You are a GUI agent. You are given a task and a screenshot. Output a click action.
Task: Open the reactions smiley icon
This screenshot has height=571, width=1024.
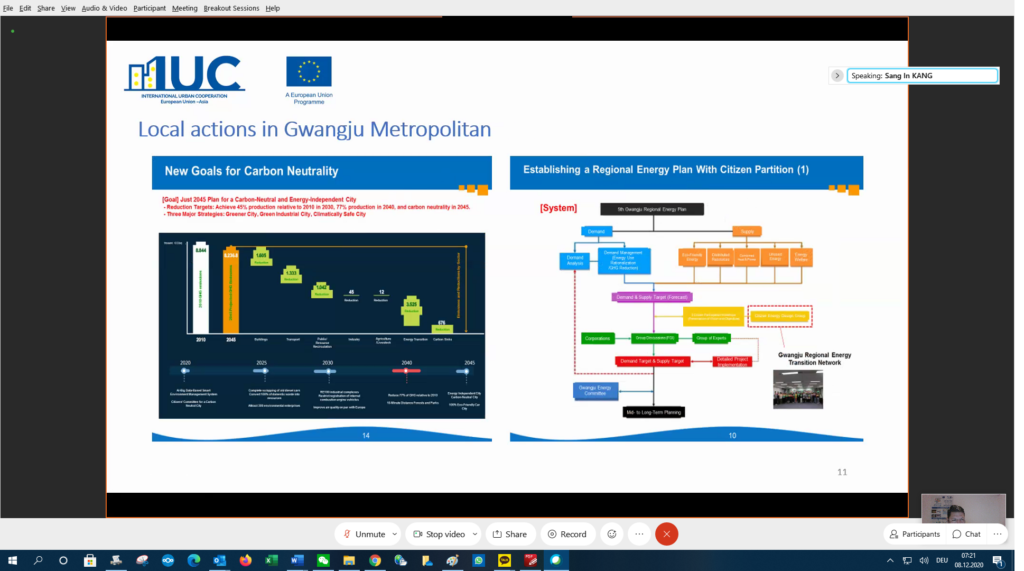[x=612, y=534]
